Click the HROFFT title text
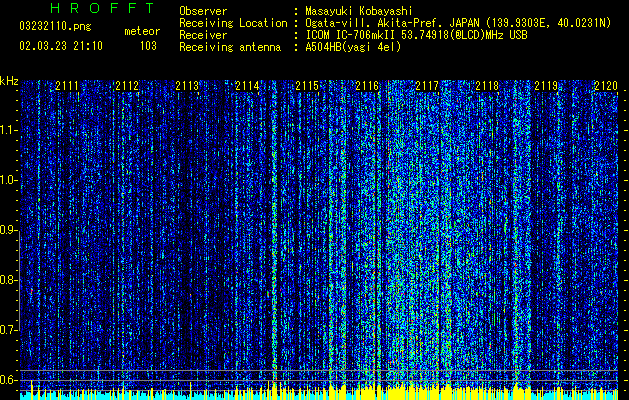The height and width of the screenshot is (400, 629). [102, 8]
